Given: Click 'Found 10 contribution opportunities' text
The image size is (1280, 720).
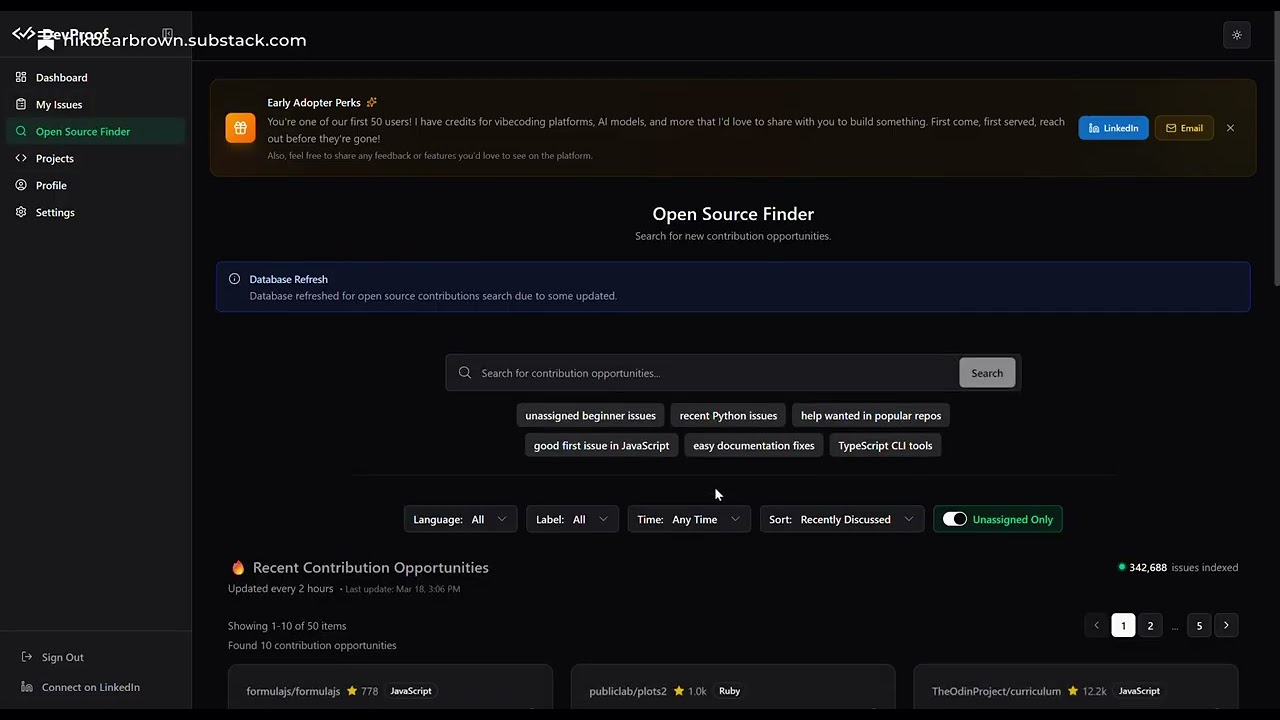Looking at the screenshot, I should pos(312,645).
